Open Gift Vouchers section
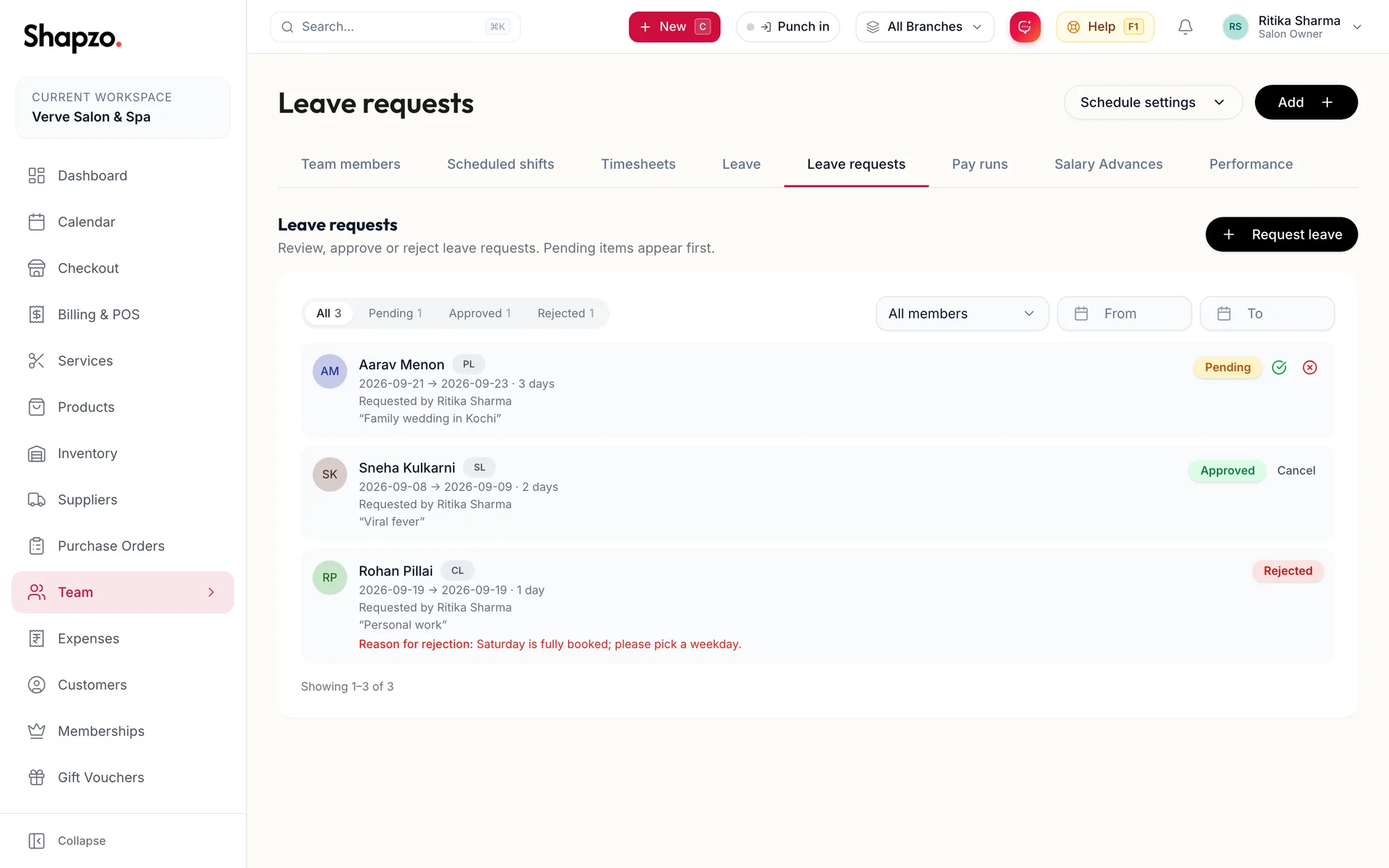 (123, 778)
